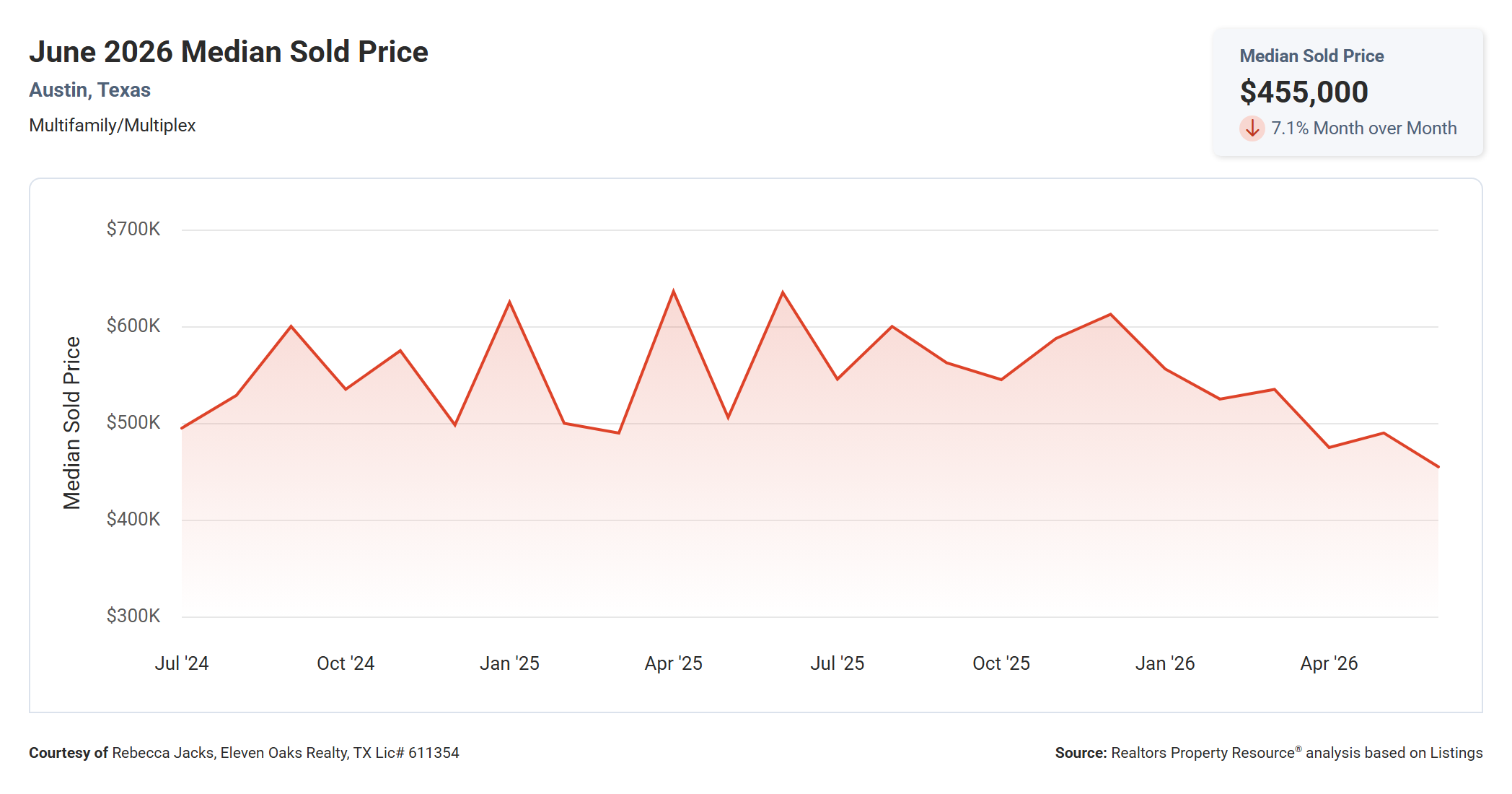The width and height of the screenshot is (1512, 794).
Task: Click the $300K y-axis label
Action: [133, 616]
